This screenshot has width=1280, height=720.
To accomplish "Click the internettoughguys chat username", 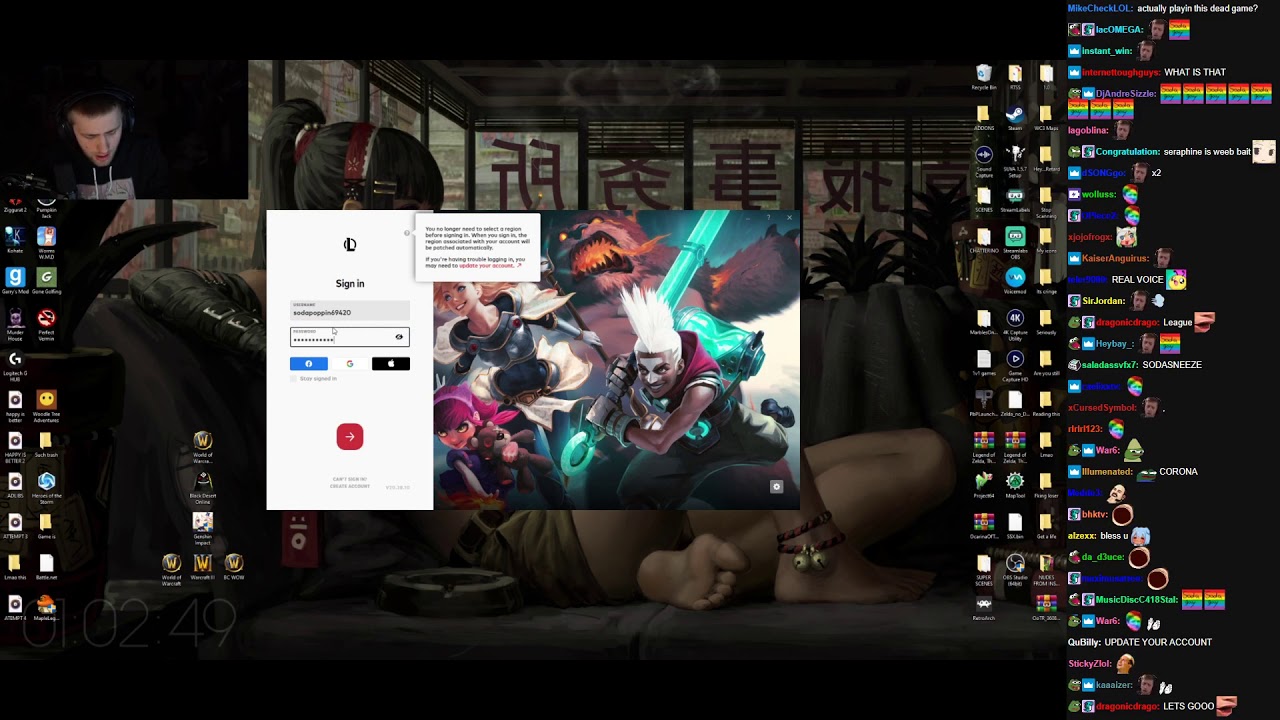I will [1120, 72].
